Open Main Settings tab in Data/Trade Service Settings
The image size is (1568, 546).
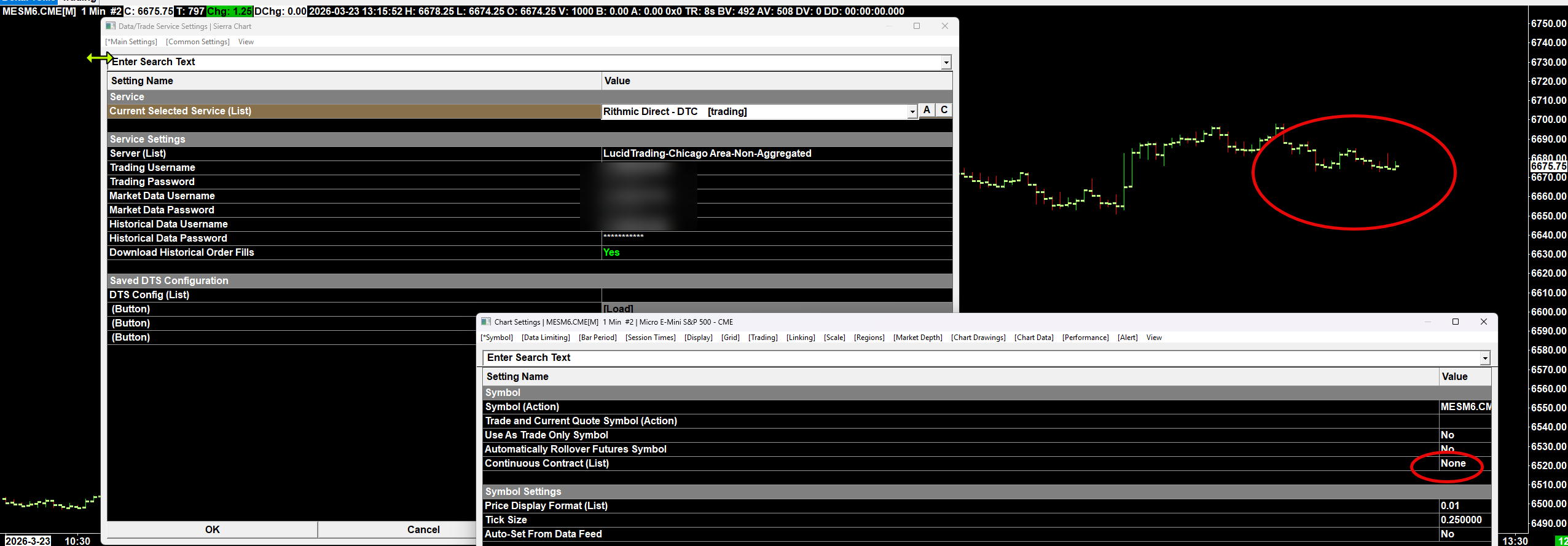point(131,42)
